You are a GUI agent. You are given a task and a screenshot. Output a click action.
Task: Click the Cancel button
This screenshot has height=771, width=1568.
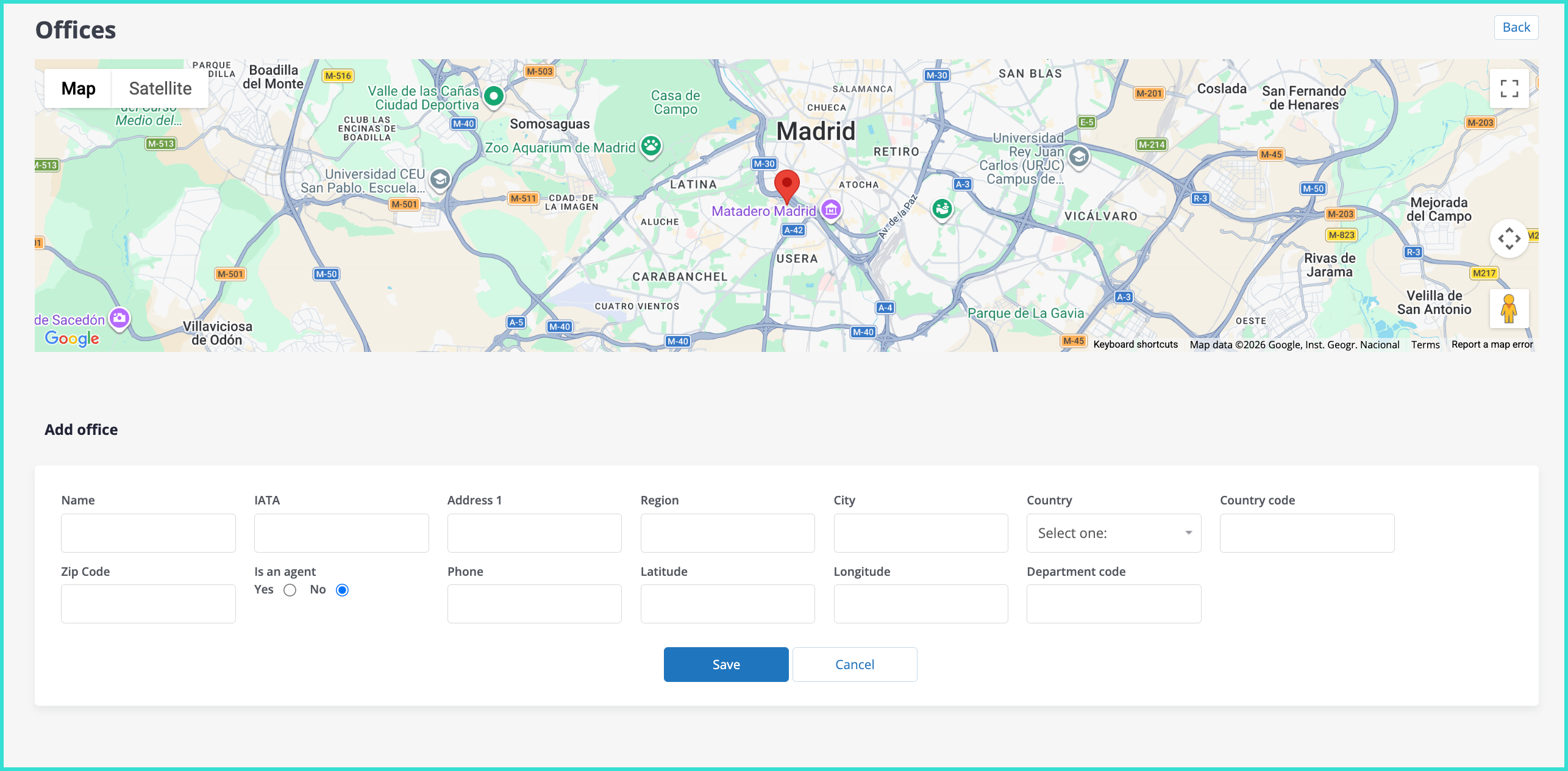click(x=854, y=664)
